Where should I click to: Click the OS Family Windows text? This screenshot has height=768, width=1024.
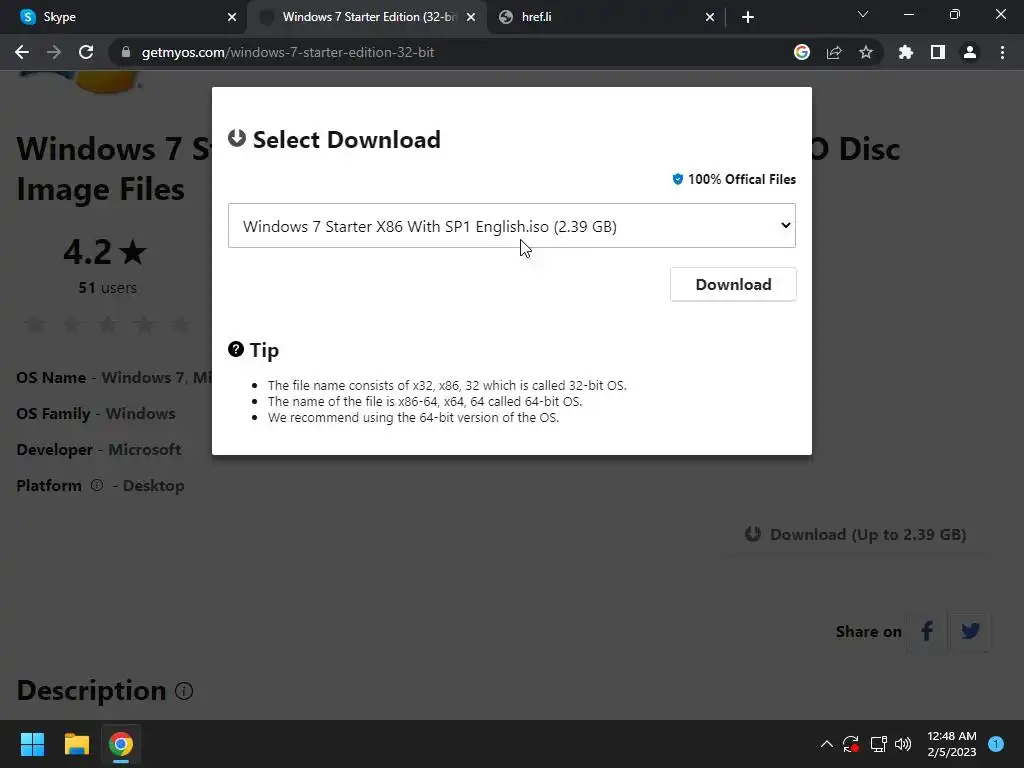(x=96, y=413)
